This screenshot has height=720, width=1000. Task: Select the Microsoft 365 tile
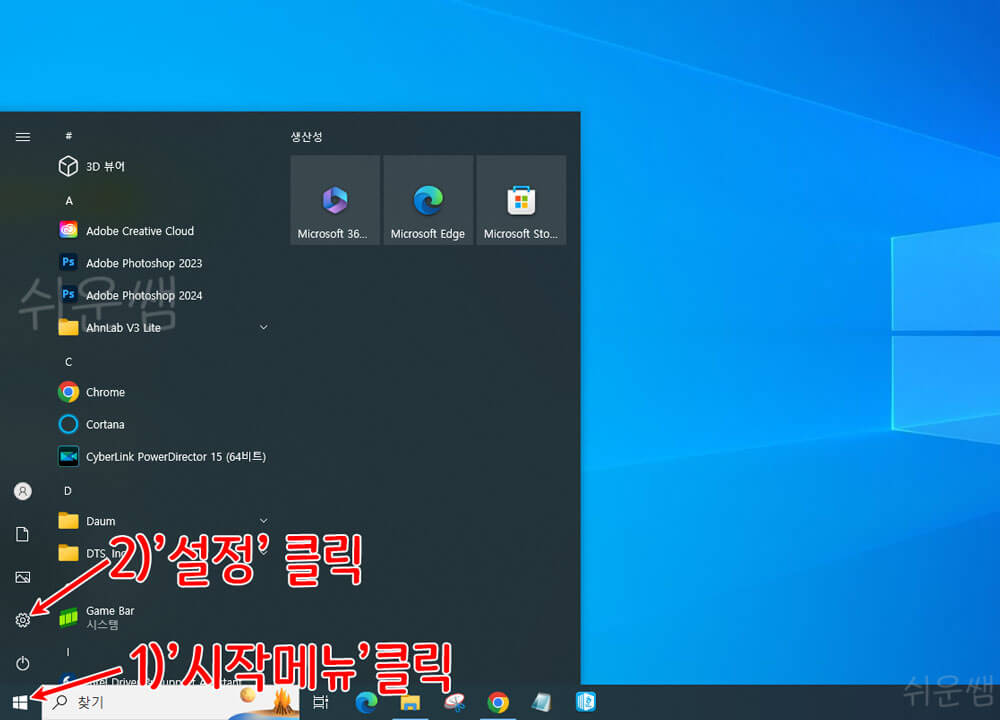tap(334, 199)
